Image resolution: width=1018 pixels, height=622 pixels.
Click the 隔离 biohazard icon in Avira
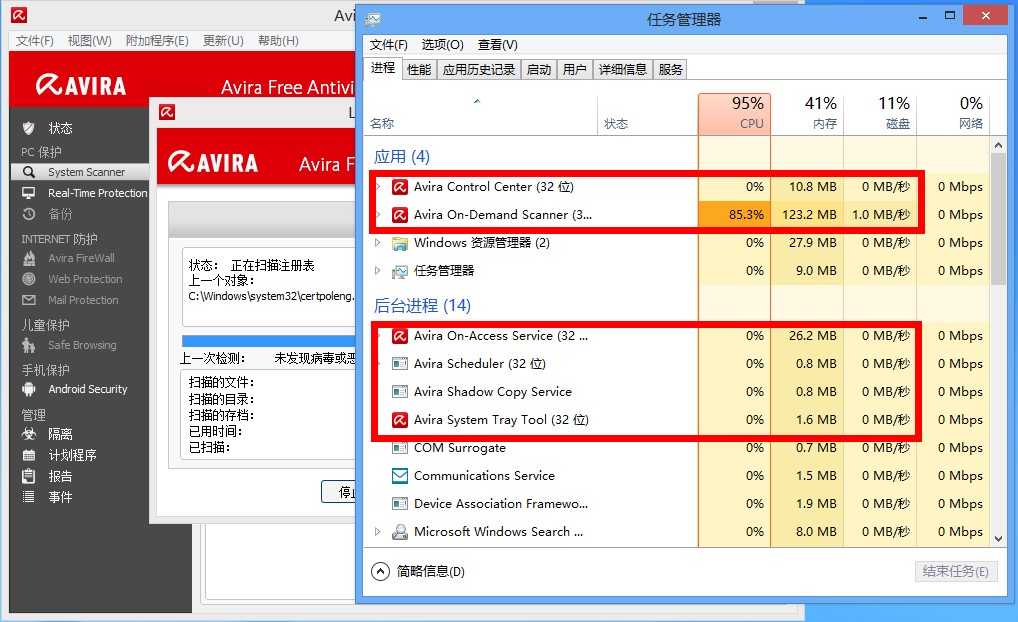coord(29,434)
